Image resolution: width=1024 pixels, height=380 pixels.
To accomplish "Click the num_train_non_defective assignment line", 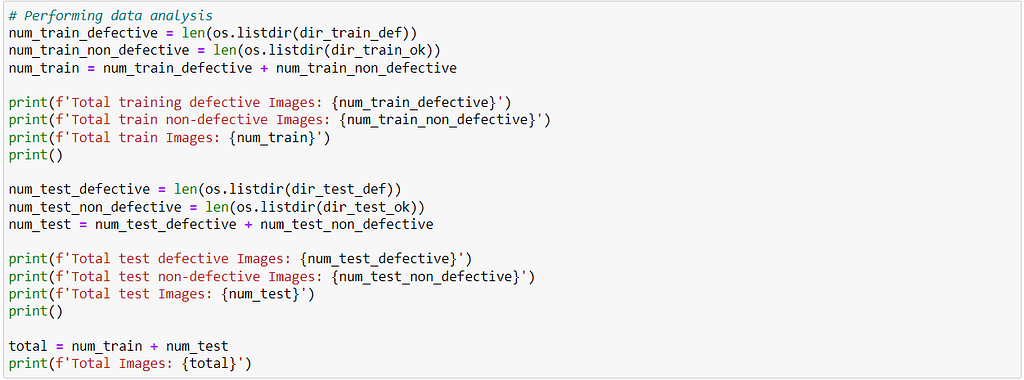I will click(225, 50).
